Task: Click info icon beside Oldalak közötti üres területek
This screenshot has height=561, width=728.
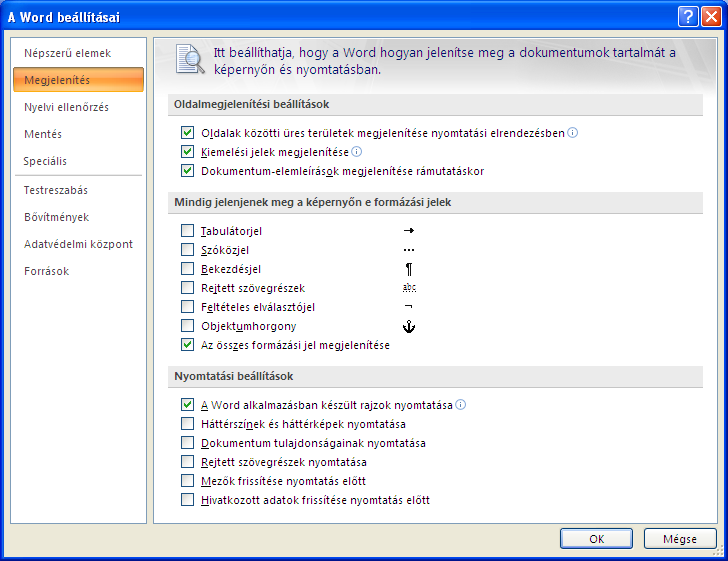Action: click(x=572, y=133)
